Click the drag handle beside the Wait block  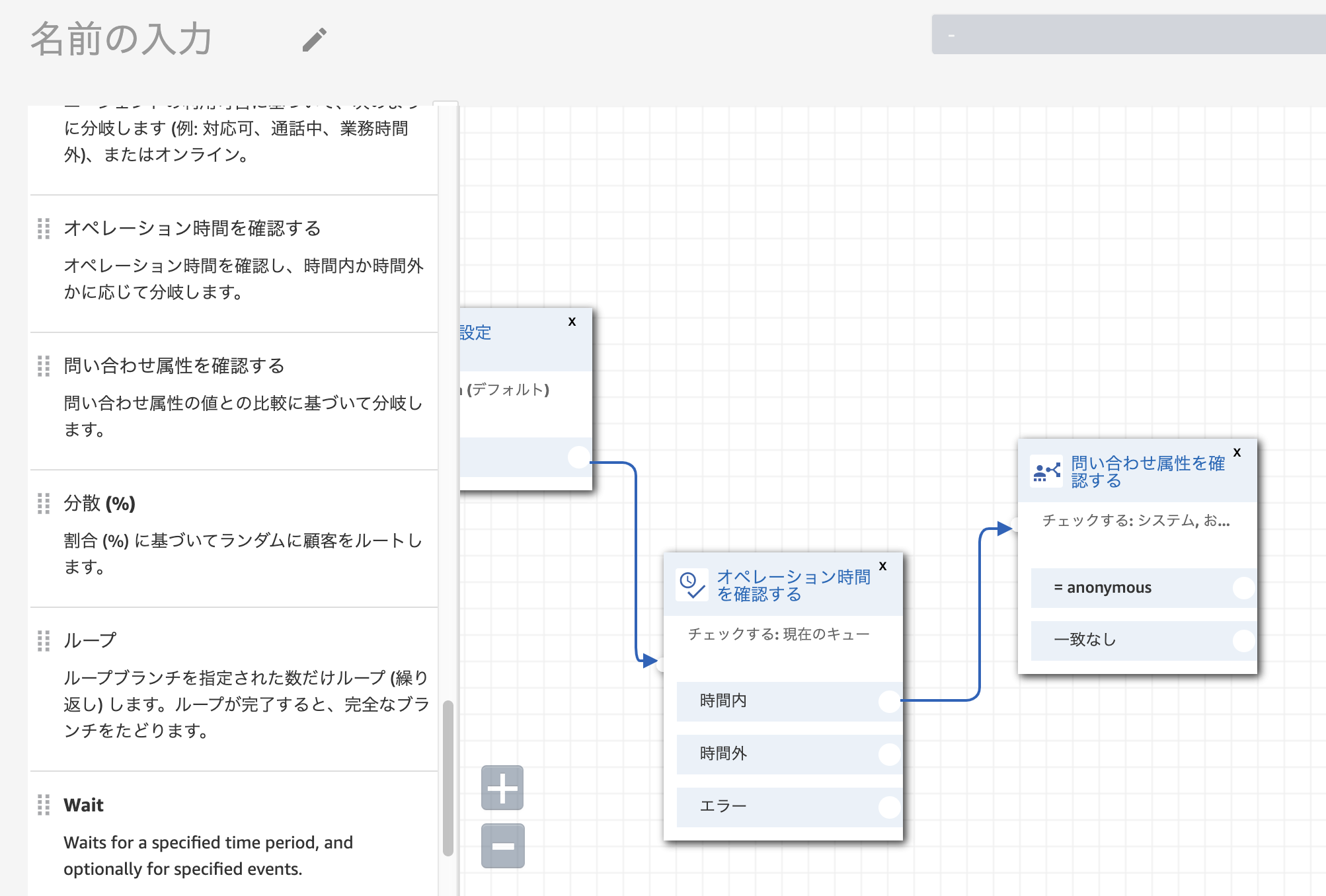click(44, 805)
